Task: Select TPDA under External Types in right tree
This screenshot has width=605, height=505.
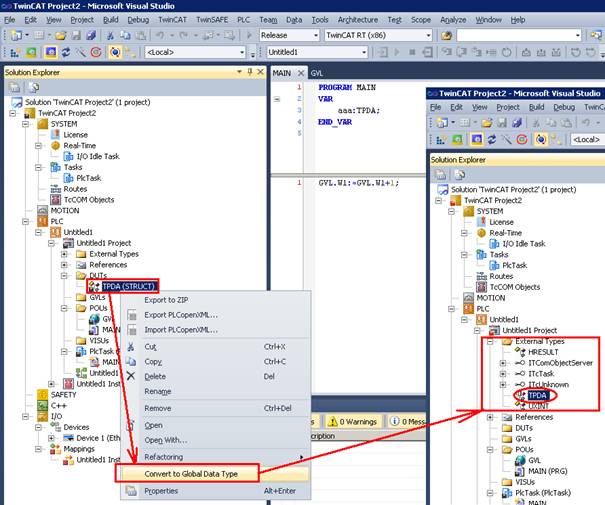Action: tap(539, 394)
